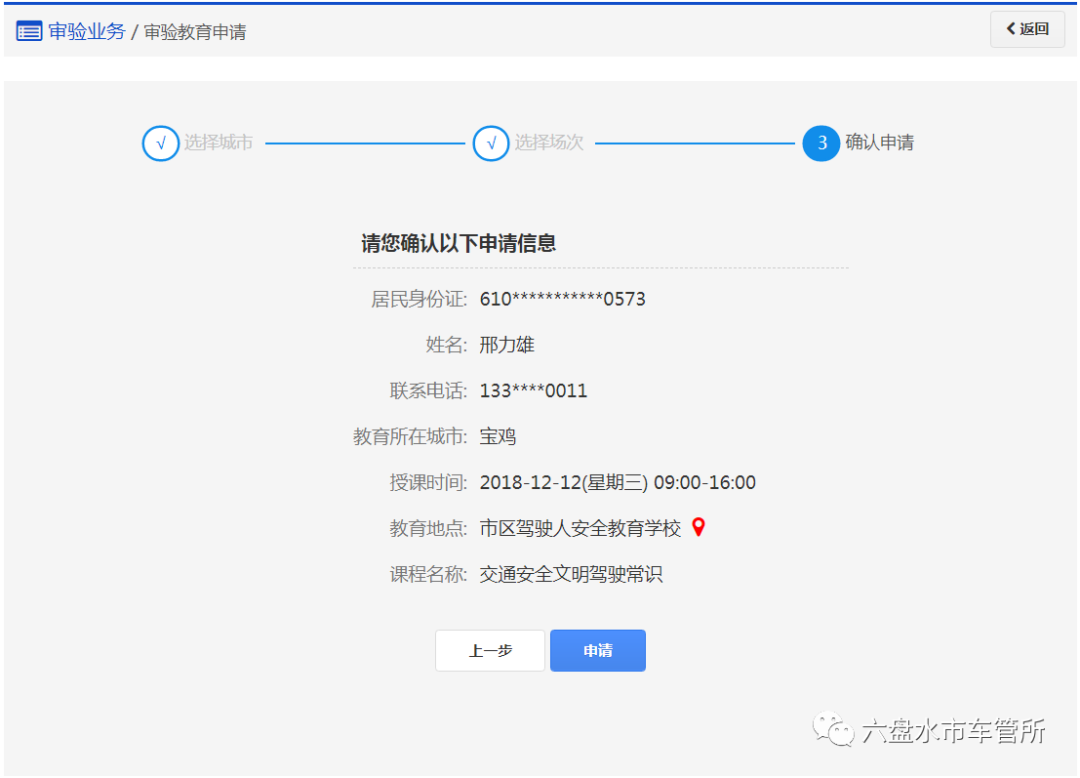Select the 选择场次 step label
The width and height of the screenshot is (1080, 778).
[551, 143]
